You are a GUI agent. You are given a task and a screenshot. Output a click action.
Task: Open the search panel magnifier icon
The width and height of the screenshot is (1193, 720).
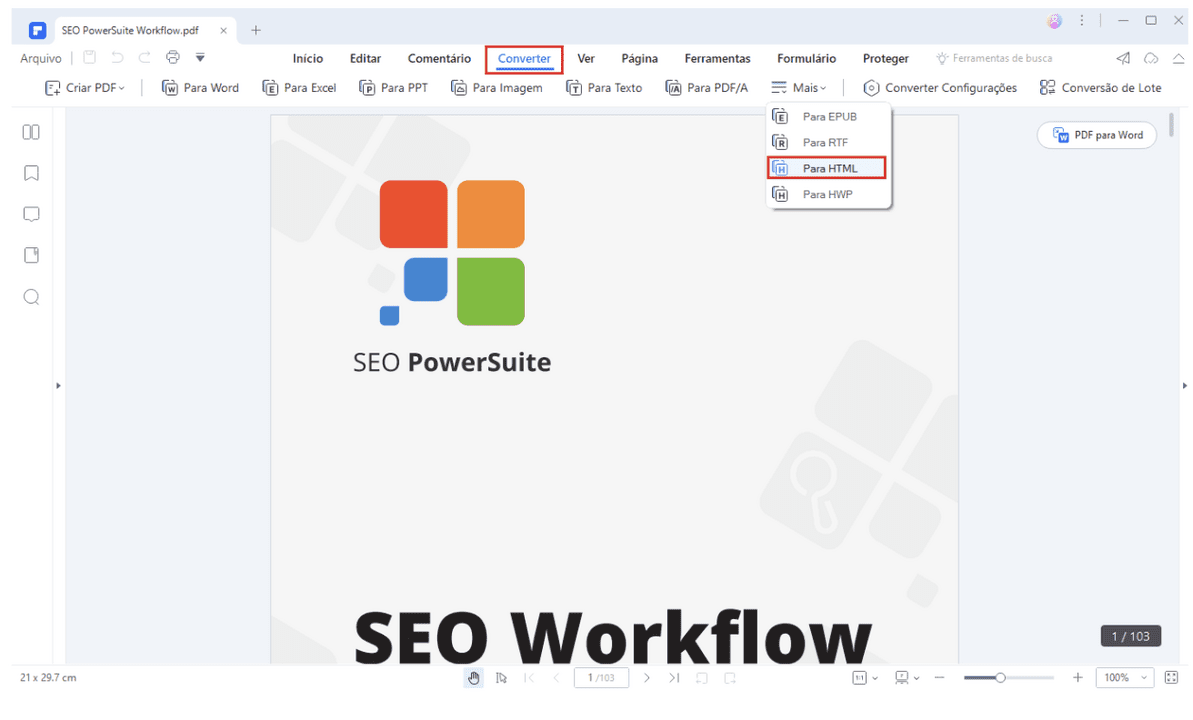point(31,297)
